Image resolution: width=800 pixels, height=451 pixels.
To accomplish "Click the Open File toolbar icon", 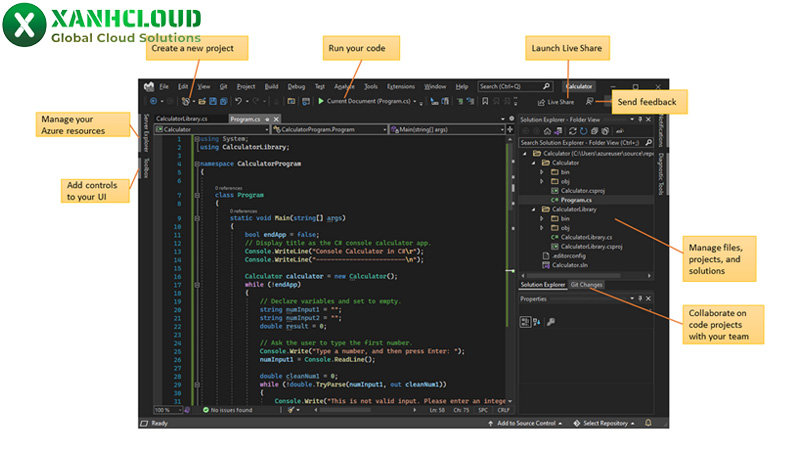I will (x=202, y=102).
